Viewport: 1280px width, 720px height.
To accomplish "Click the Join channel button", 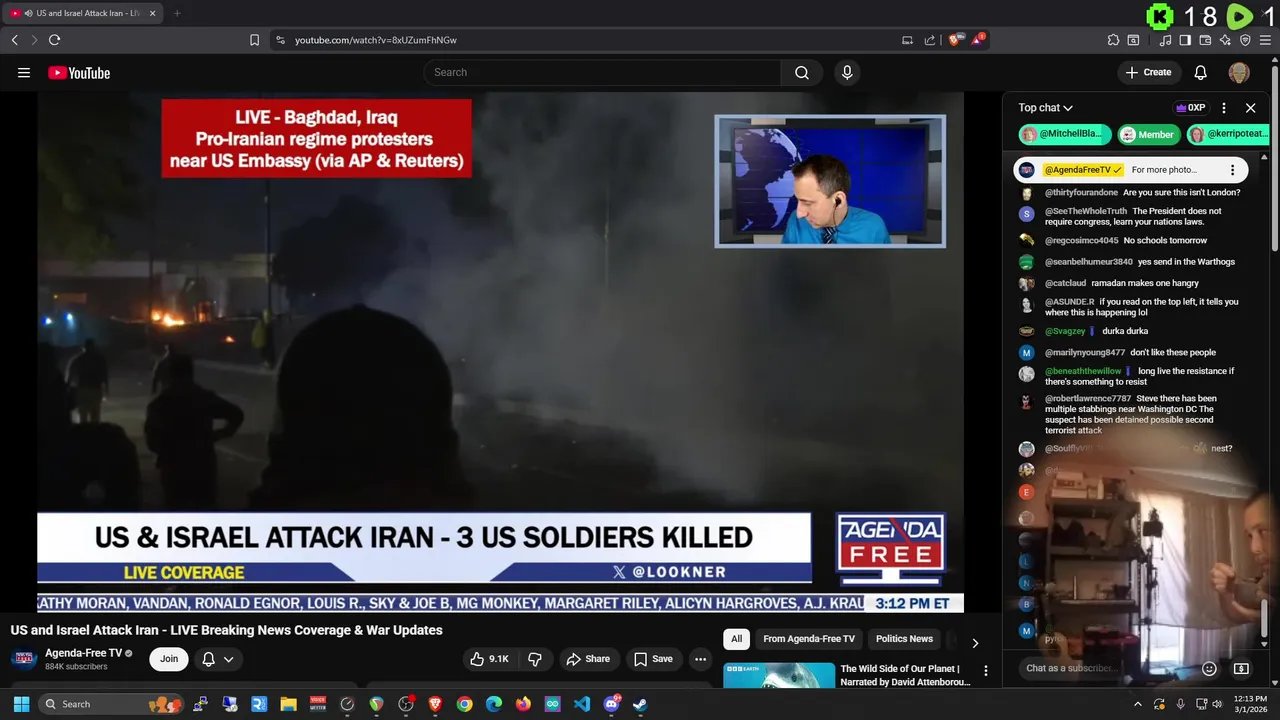I will click(169, 659).
